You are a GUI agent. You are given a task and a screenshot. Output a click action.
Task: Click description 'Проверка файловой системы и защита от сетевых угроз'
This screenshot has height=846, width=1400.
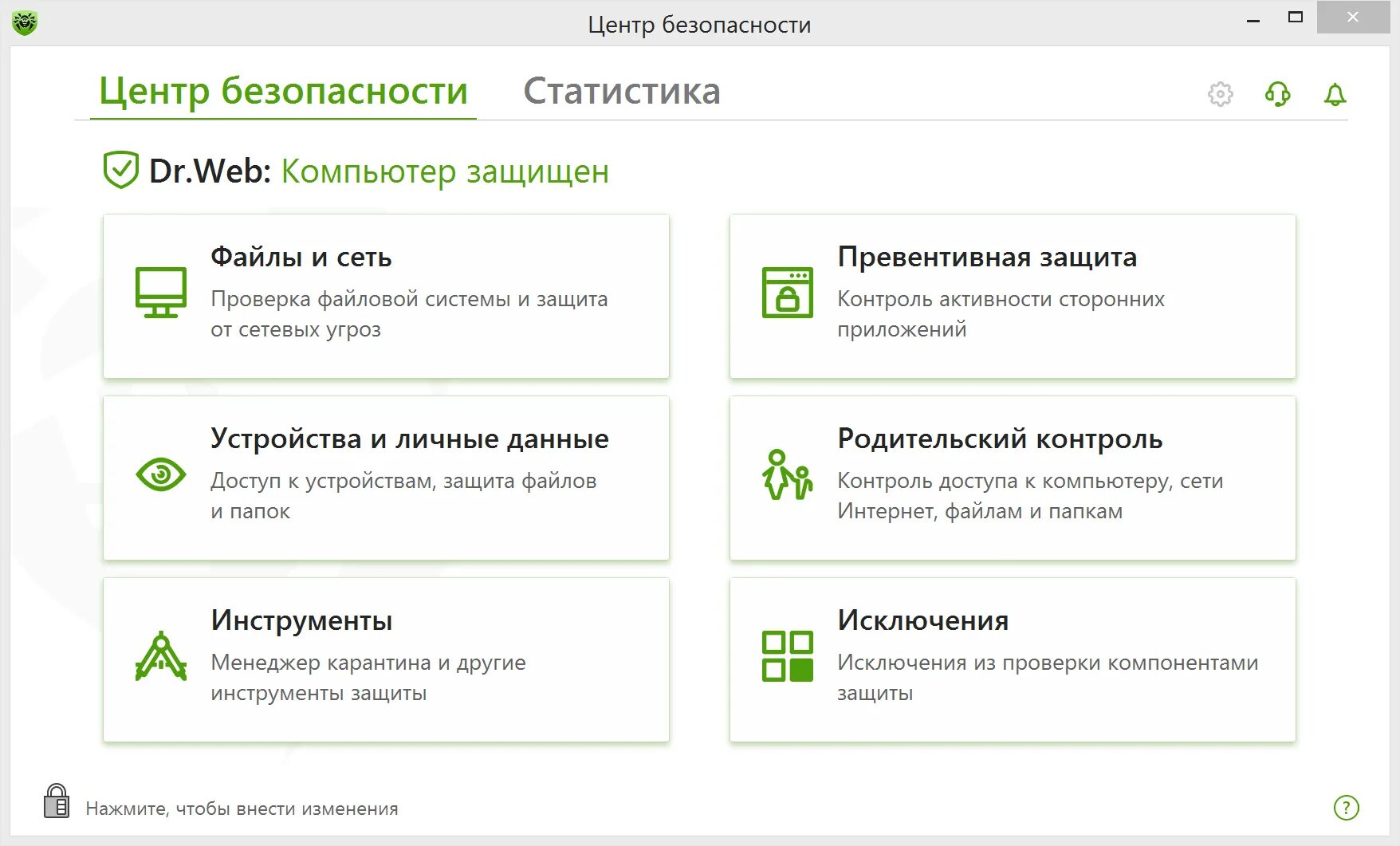click(x=409, y=314)
